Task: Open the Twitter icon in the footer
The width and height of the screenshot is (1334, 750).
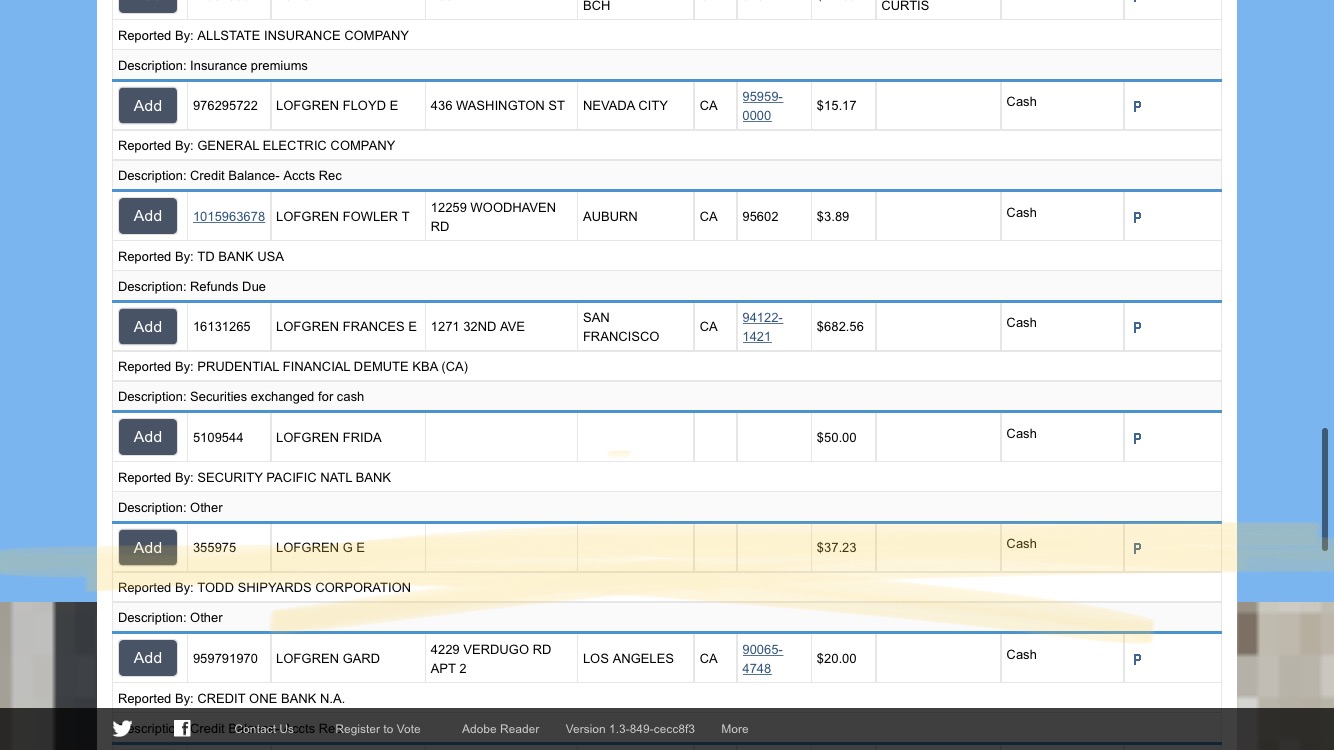Action: click(x=122, y=728)
